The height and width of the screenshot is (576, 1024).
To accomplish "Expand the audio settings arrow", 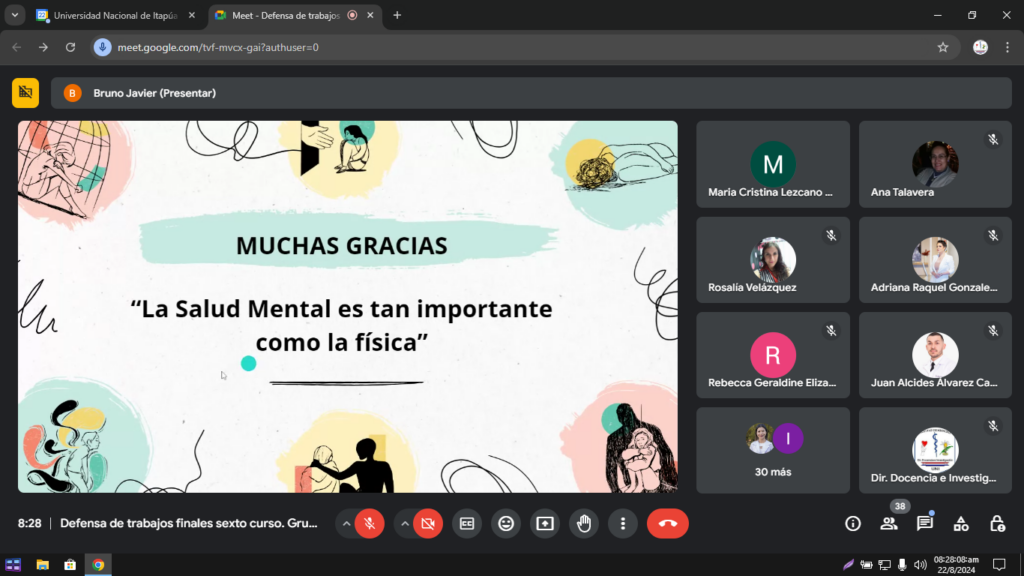I will click(x=346, y=523).
